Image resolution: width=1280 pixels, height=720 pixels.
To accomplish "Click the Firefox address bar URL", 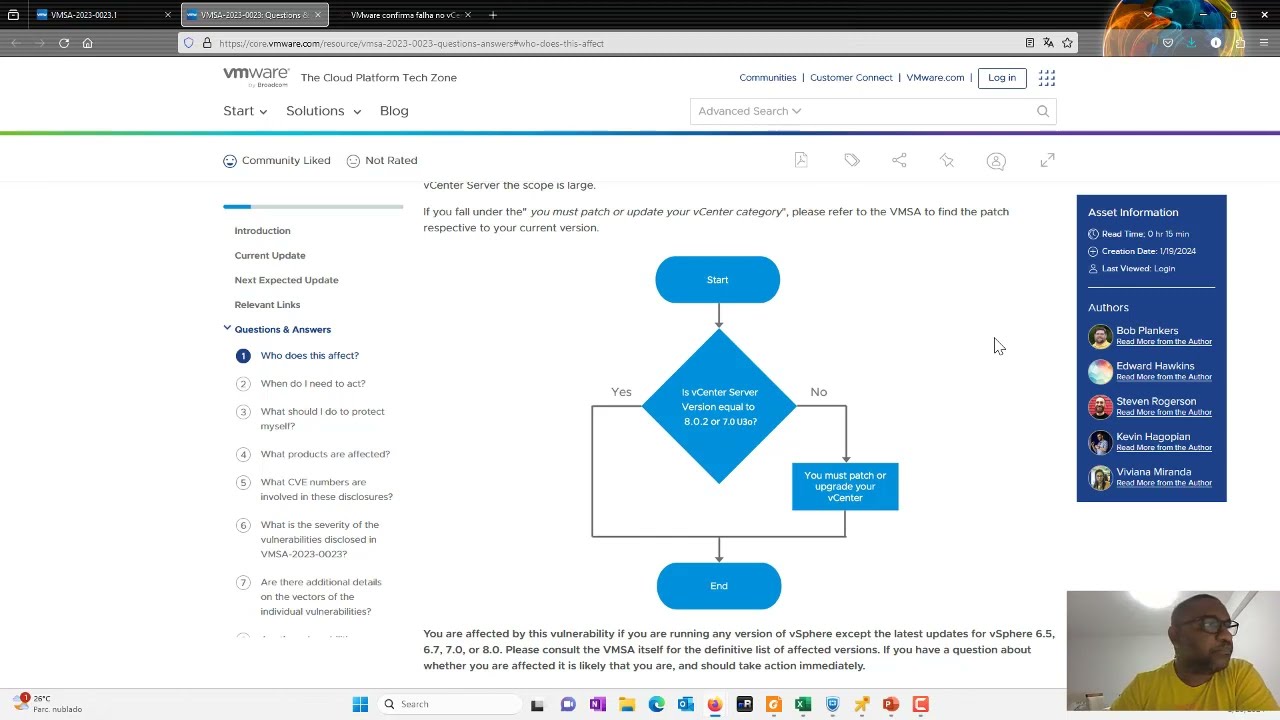I will [411, 43].
